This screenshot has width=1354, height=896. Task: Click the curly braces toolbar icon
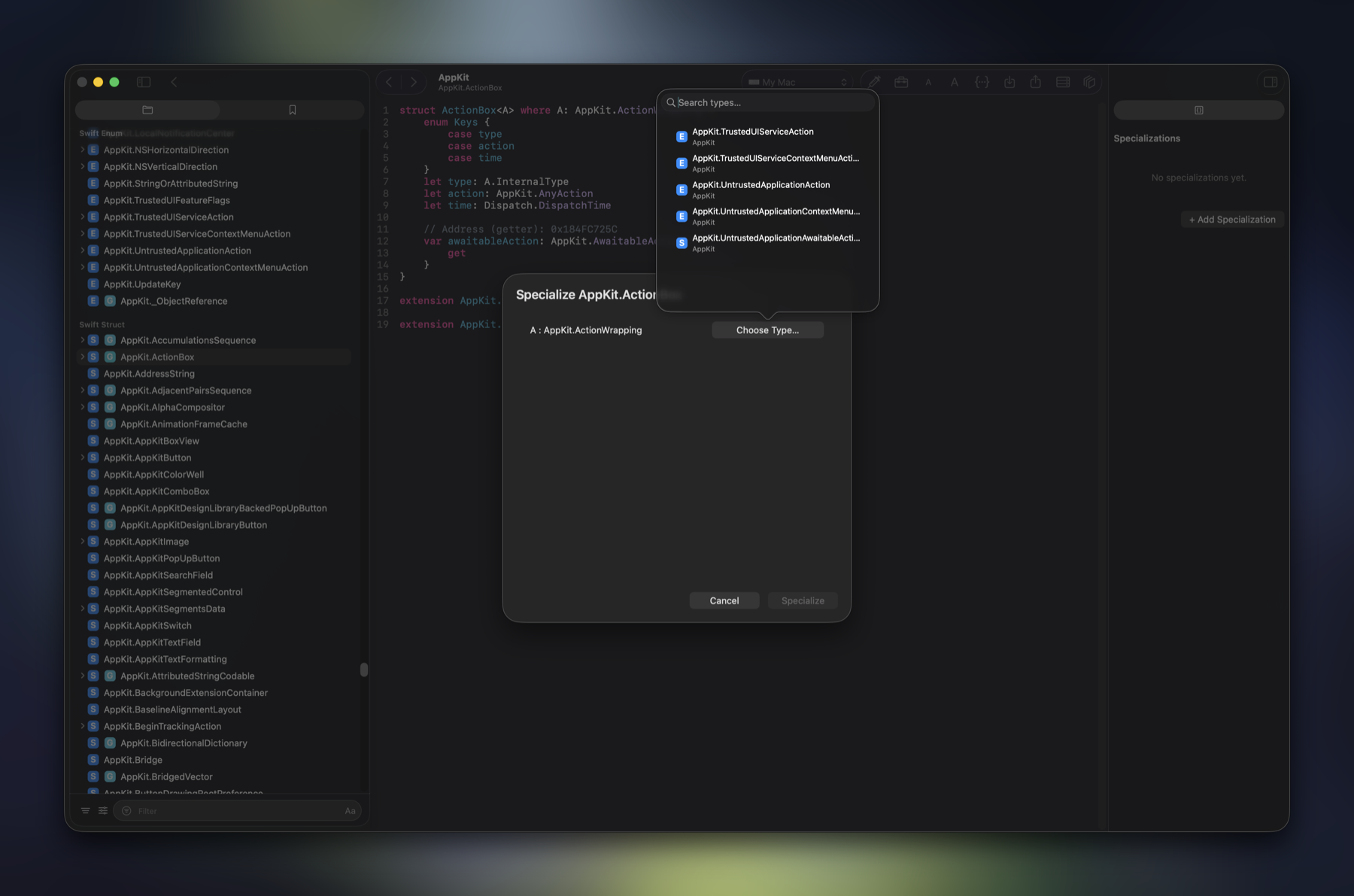(982, 82)
